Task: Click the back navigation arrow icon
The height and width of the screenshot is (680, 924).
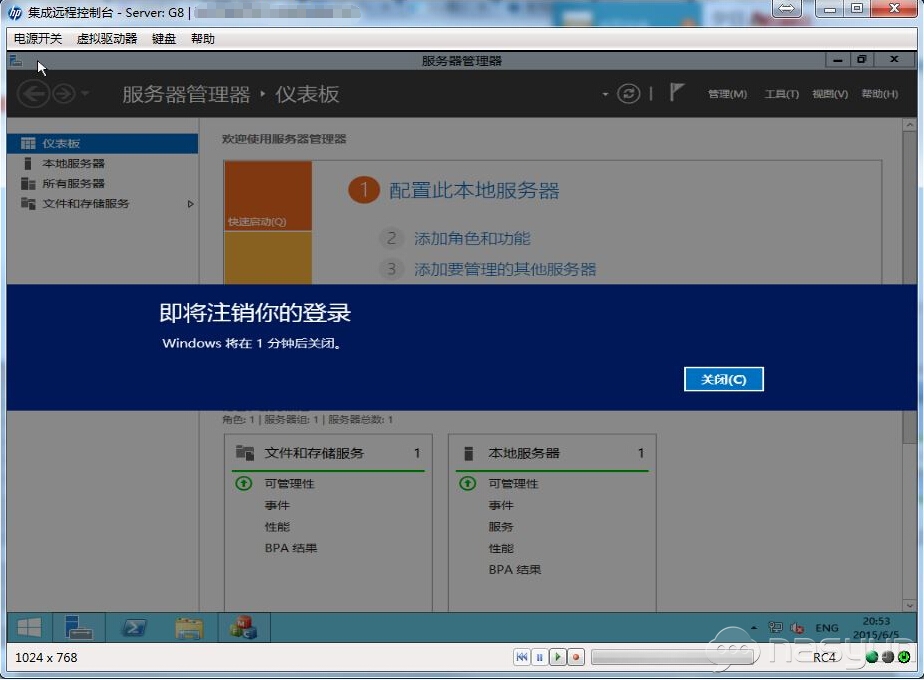Action: click(33, 94)
